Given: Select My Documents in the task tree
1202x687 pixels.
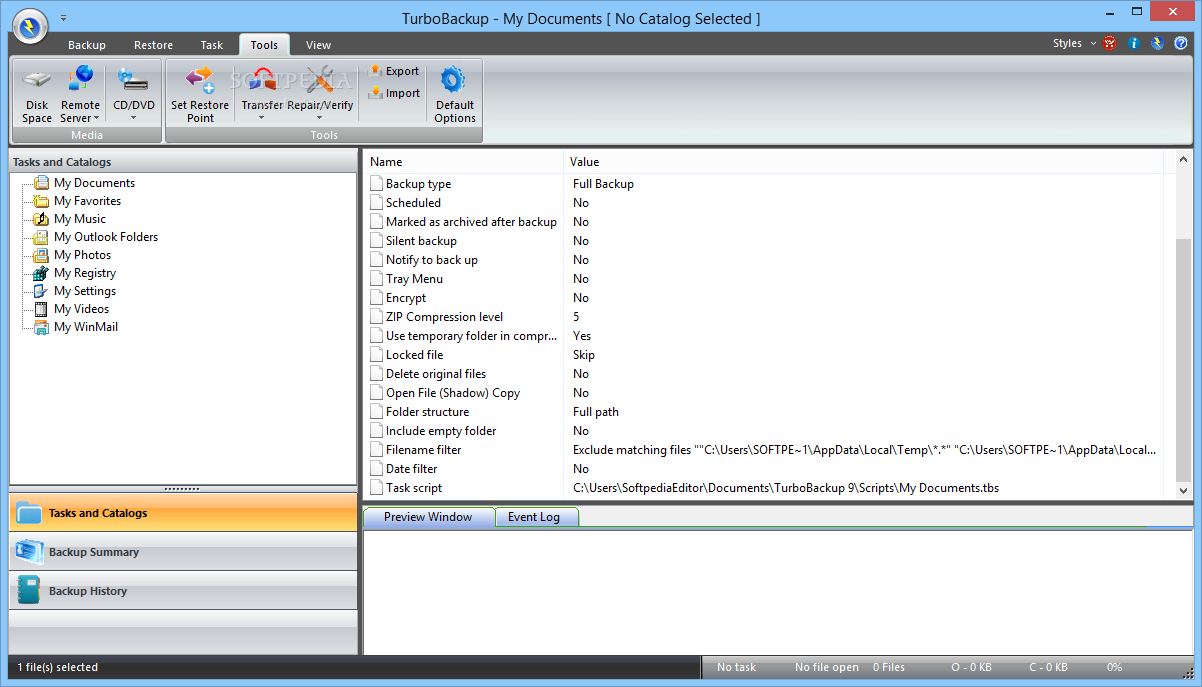Looking at the screenshot, I should (94, 183).
